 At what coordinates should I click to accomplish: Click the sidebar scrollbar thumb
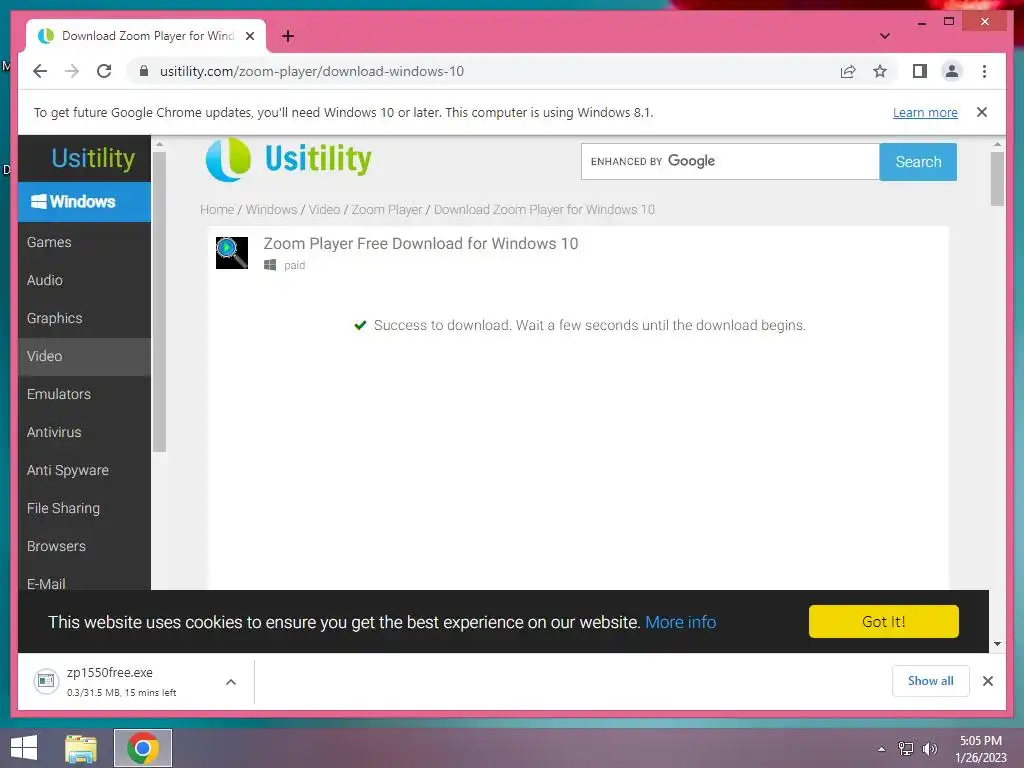coord(159,302)
